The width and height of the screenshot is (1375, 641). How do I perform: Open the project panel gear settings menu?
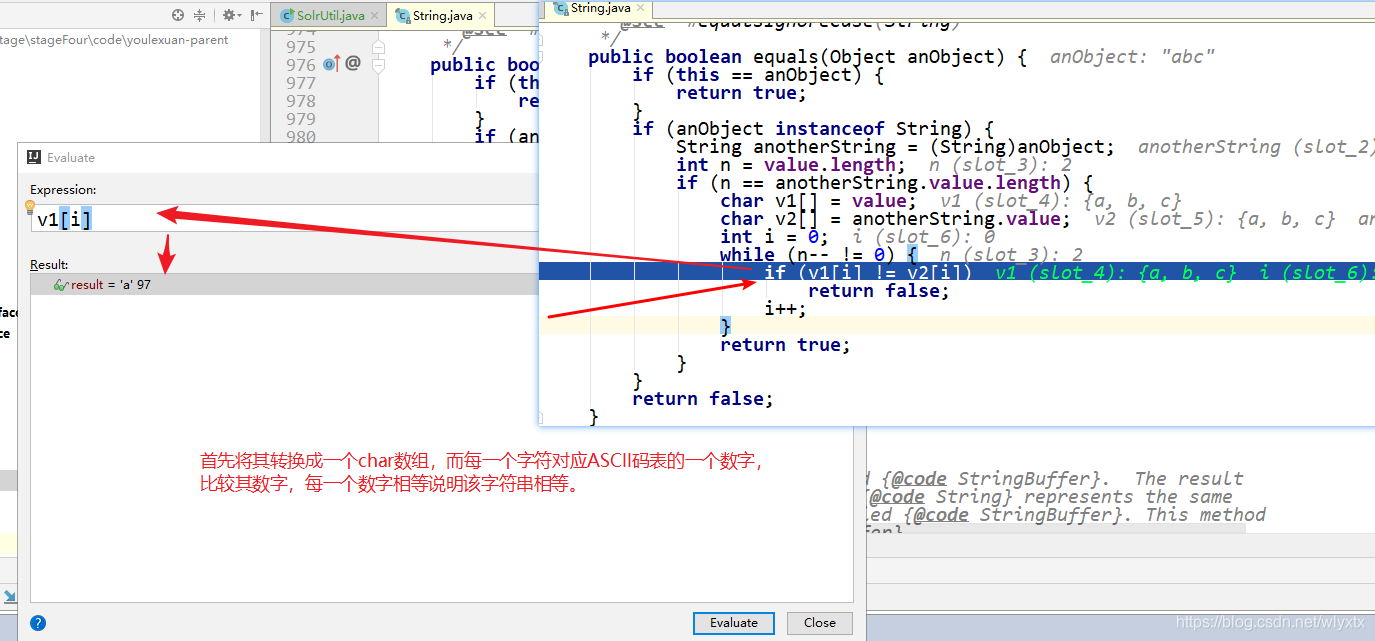pos(231,15)
